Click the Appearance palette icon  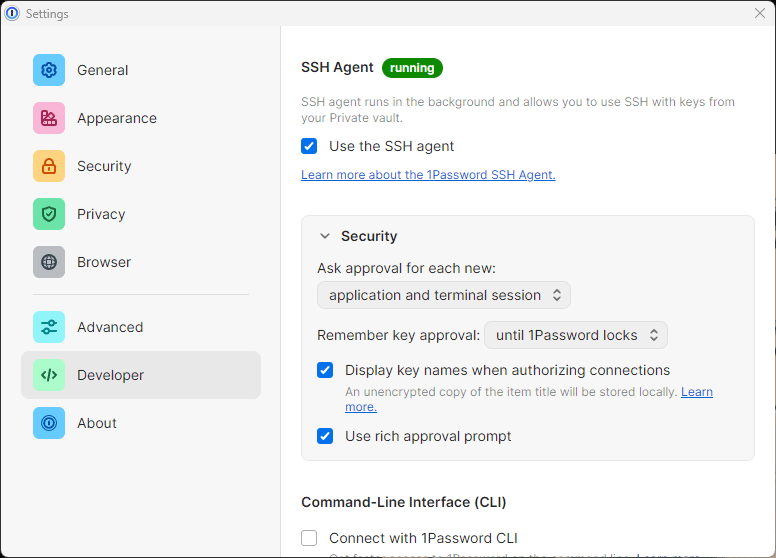point(49,118)
